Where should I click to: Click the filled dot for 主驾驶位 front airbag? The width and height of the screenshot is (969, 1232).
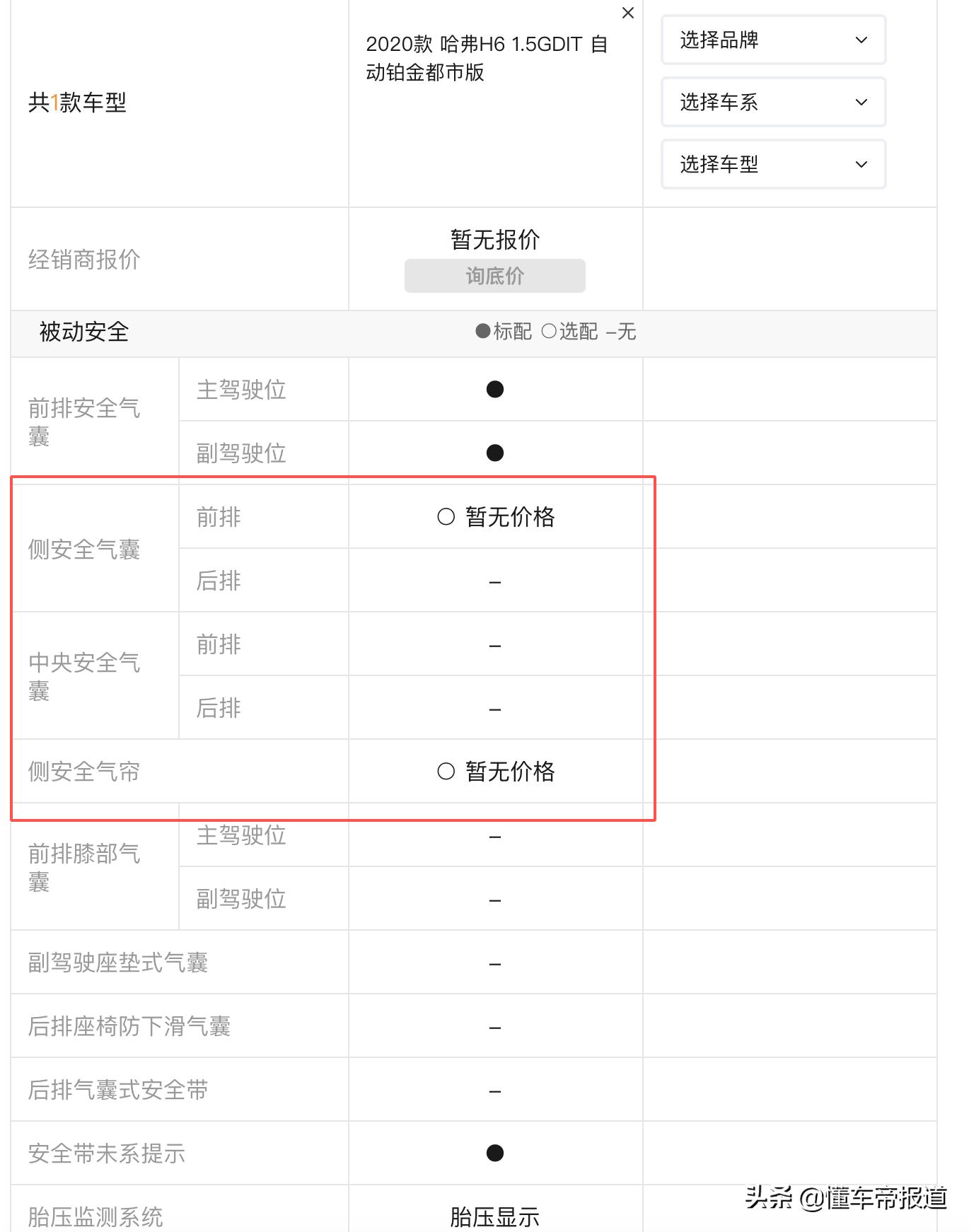pyautogui.click(x=495, y=390)
